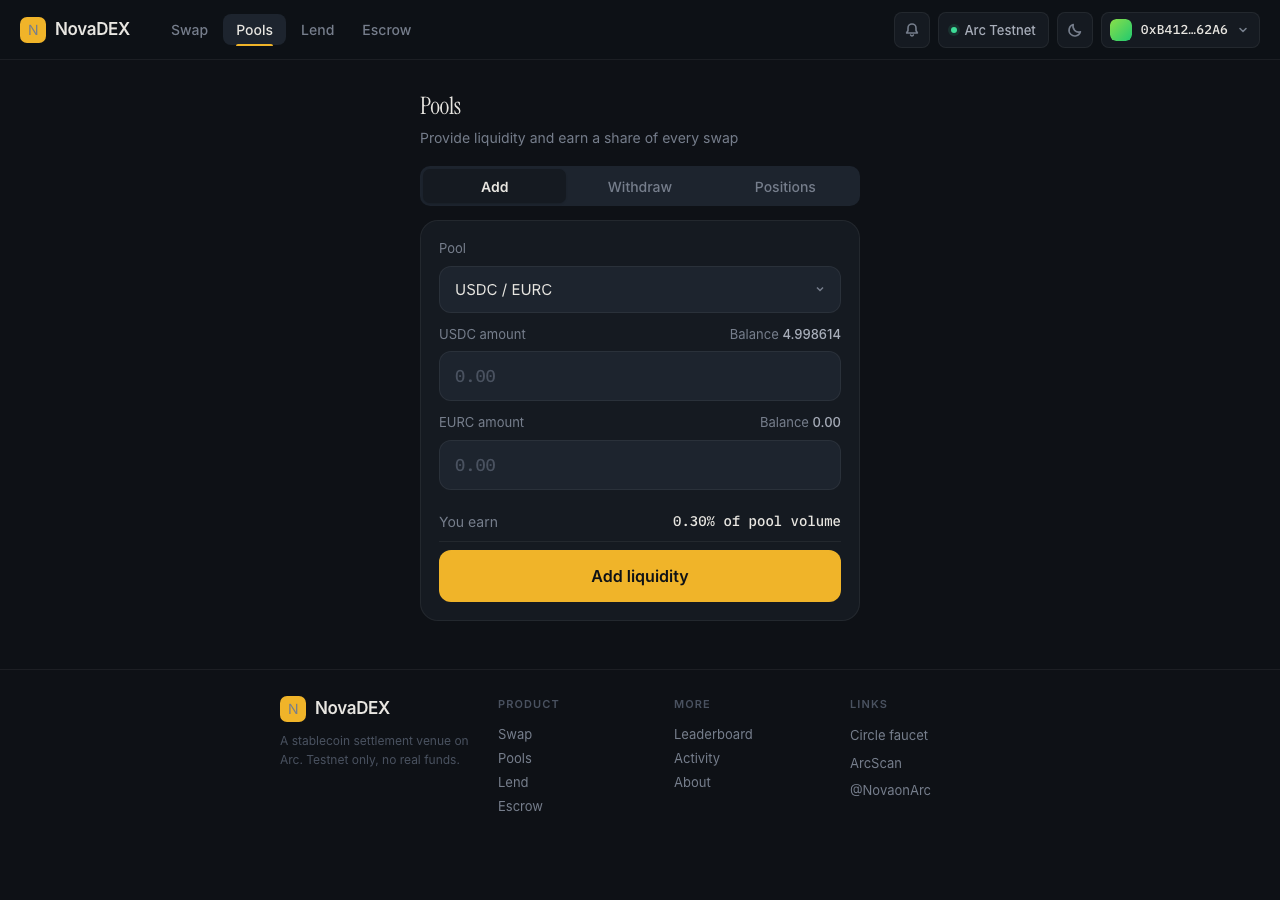The width and height of the screenshot is (1280, 900).
Task: Click the Add liquidity button
Action: (x=640, y=576)
